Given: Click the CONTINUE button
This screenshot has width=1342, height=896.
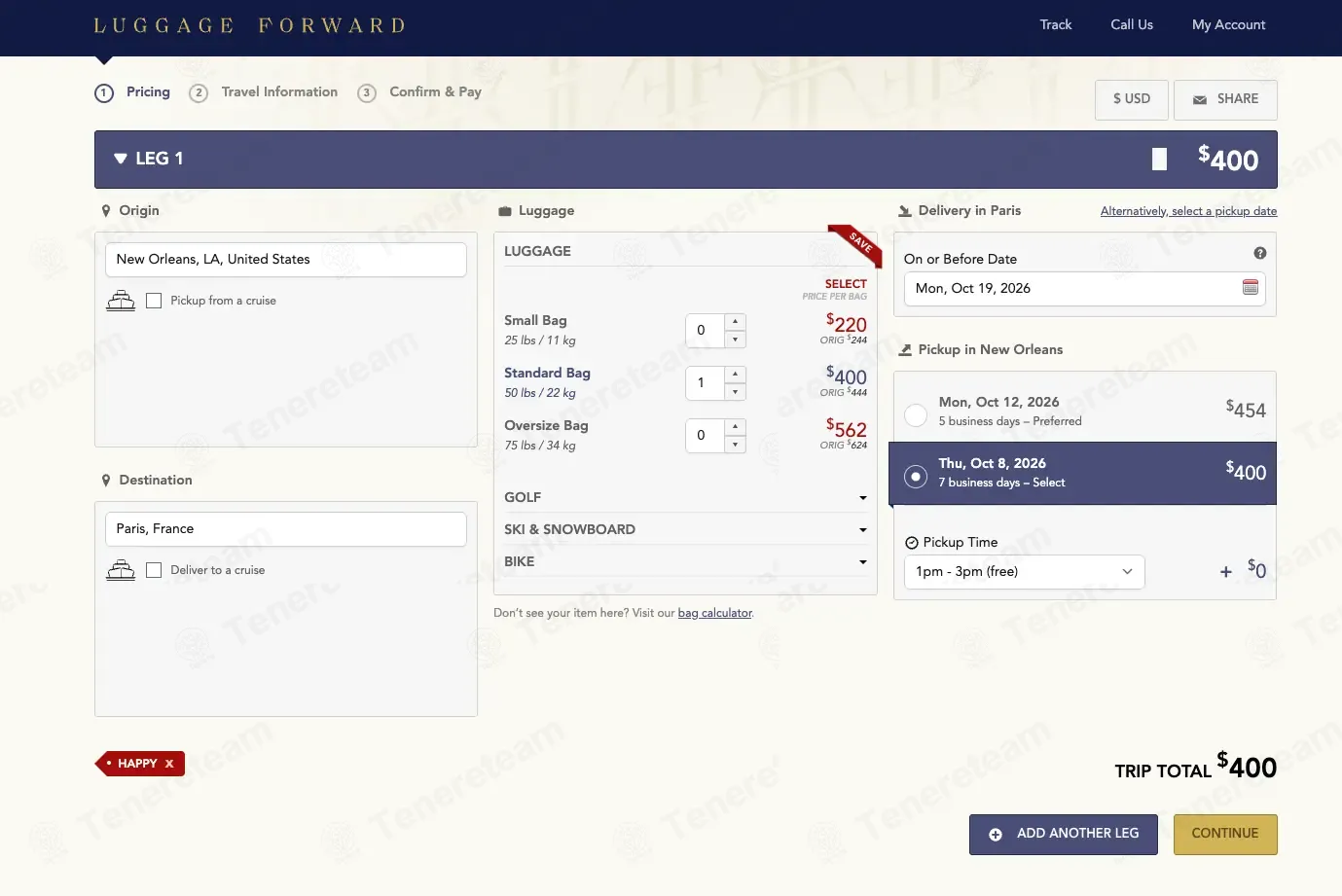Looking at the screenshot, I should [x=1226, y=835].
